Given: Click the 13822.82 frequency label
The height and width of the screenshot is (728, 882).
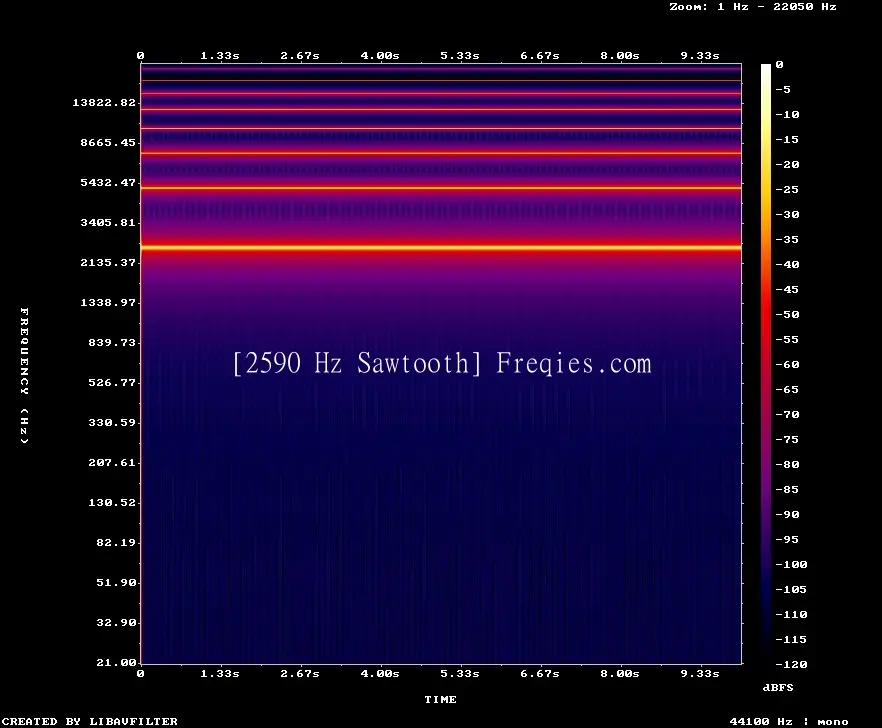Looking at the screenshot, I should 104,102.
